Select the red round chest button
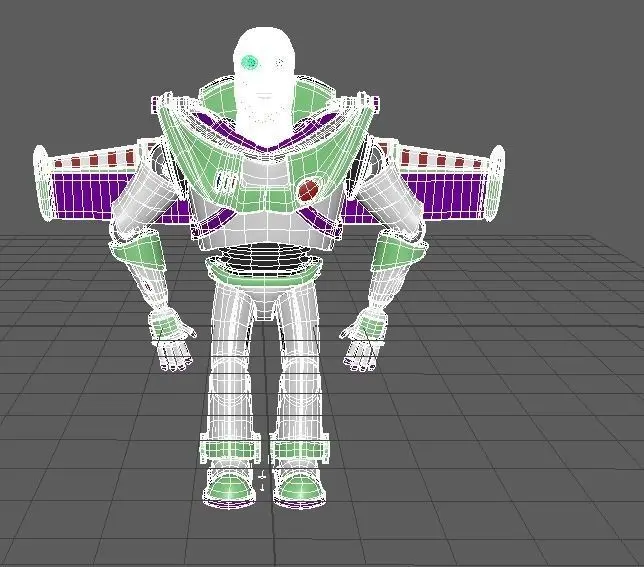Image resolution: width=644 pixels, height=567 pixels. tap(308, 190)
